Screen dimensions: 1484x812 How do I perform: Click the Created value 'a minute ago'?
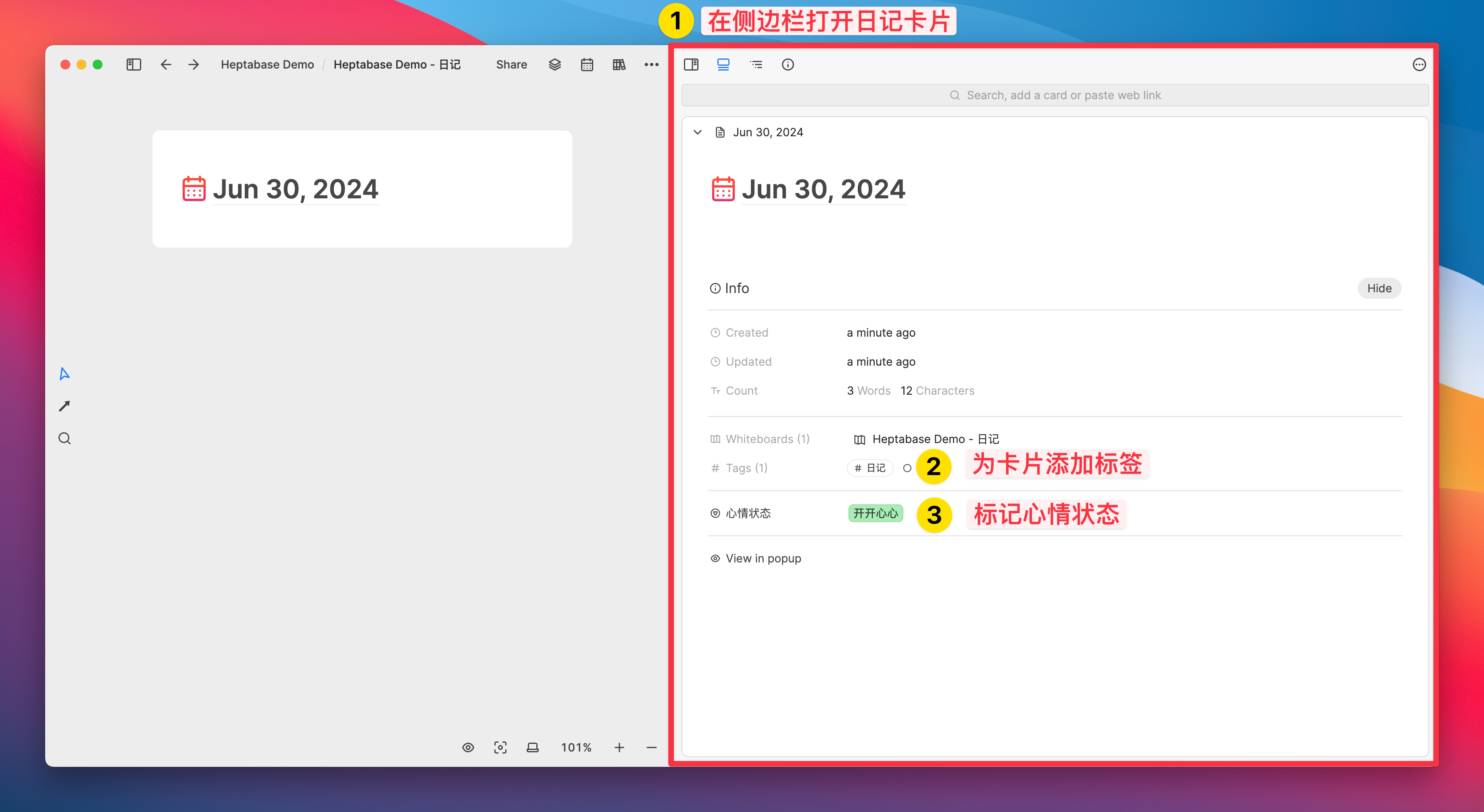[881, 333]
